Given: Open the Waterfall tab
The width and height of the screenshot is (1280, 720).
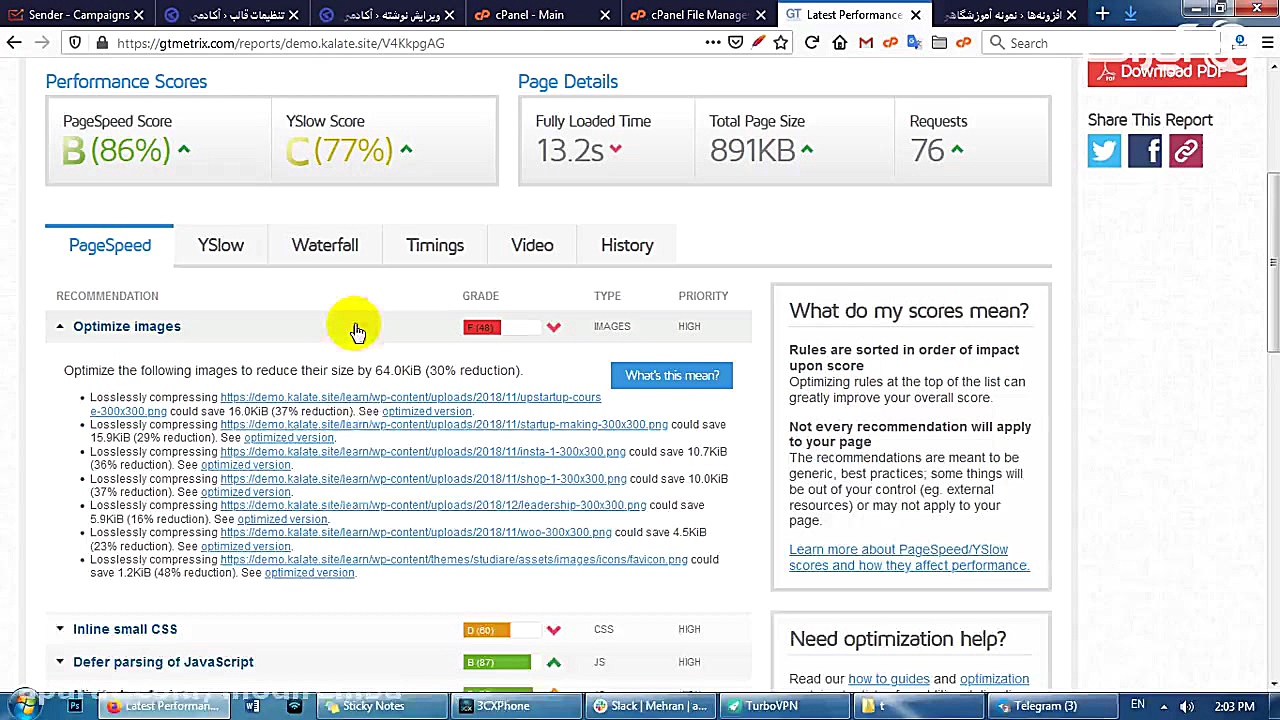Looking at the screenshot, I should (x=325, y=246).
